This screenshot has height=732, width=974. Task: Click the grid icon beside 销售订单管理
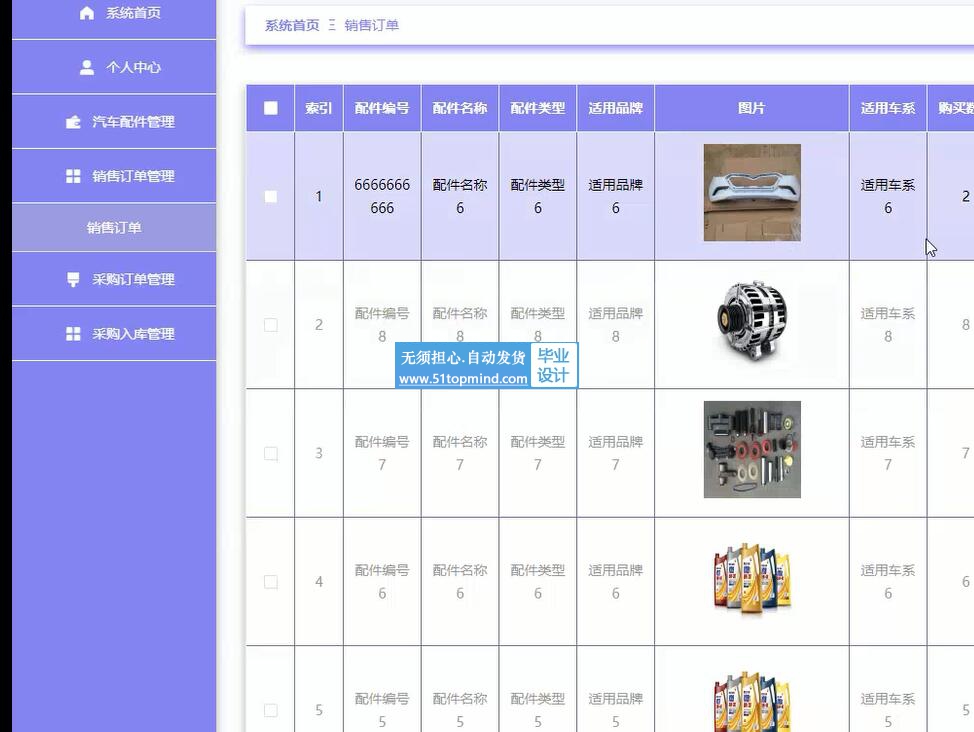(73, 176)
